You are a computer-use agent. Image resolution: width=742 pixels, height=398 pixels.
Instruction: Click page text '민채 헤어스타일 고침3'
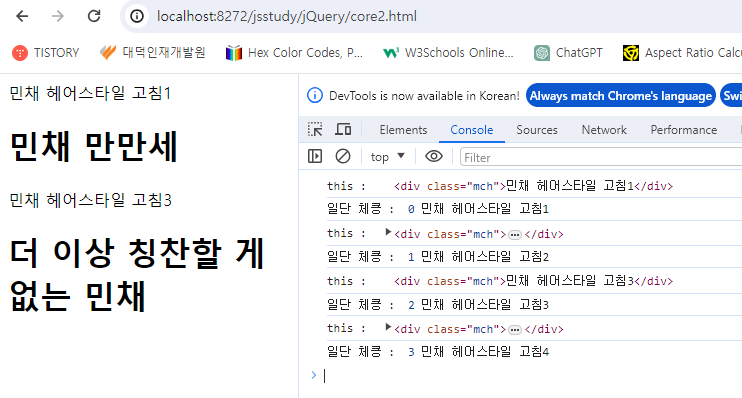pos(90,200)
